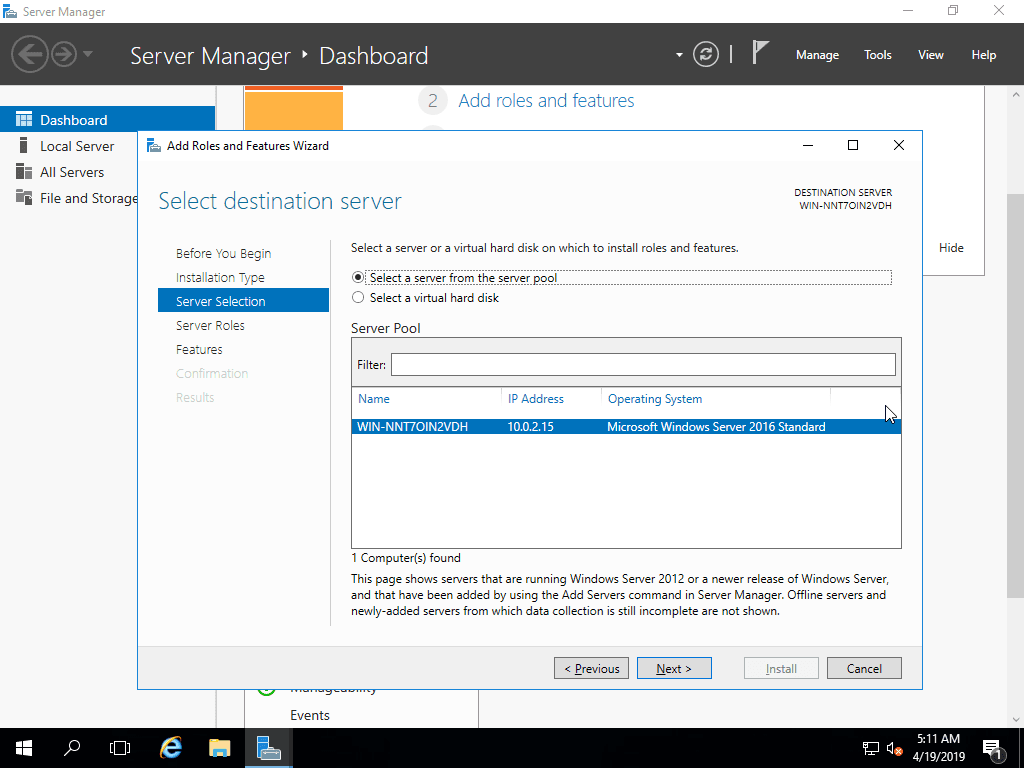Open the Tools menu
Screen dimensions: 1024x768
pos(877,55)
